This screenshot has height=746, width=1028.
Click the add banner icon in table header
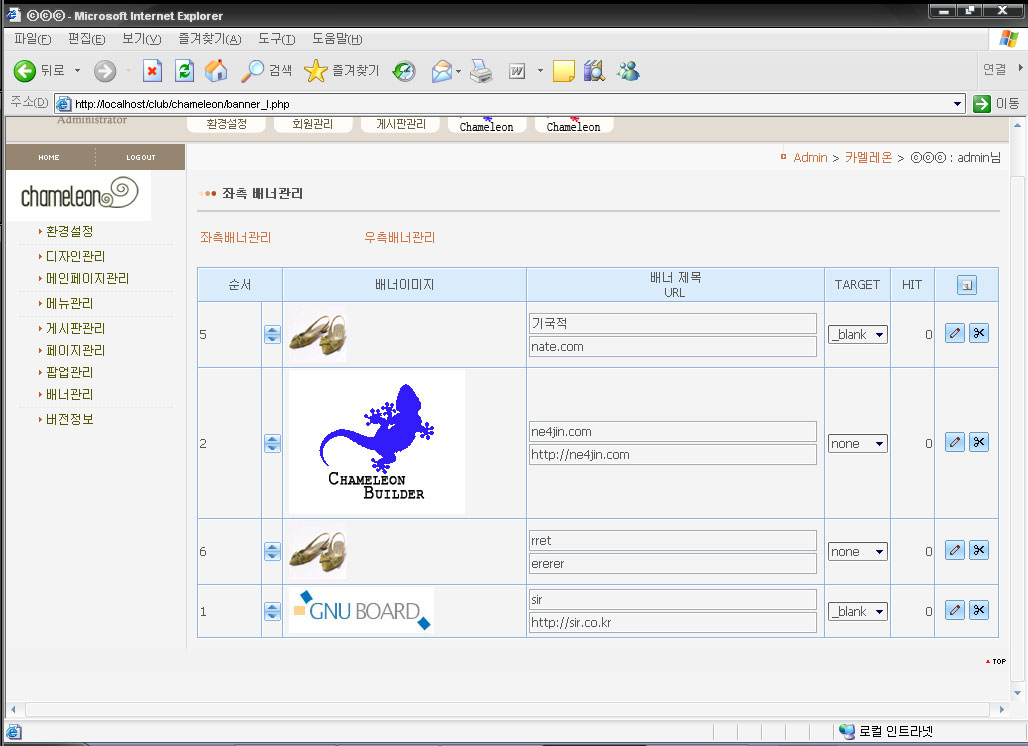coord(966,286)
